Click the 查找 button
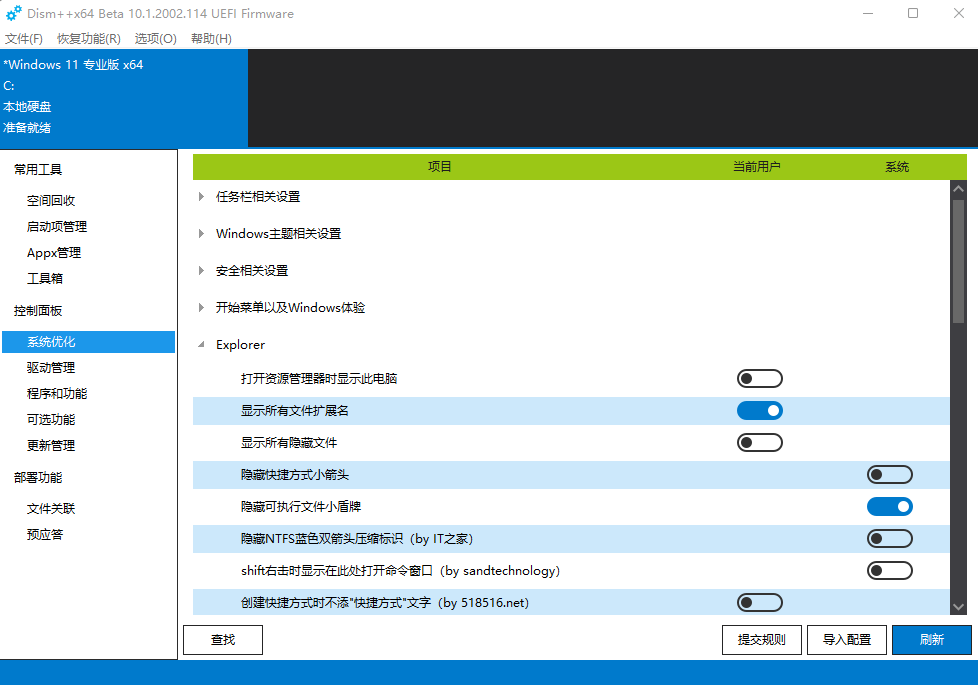 [x=222, y=639]
